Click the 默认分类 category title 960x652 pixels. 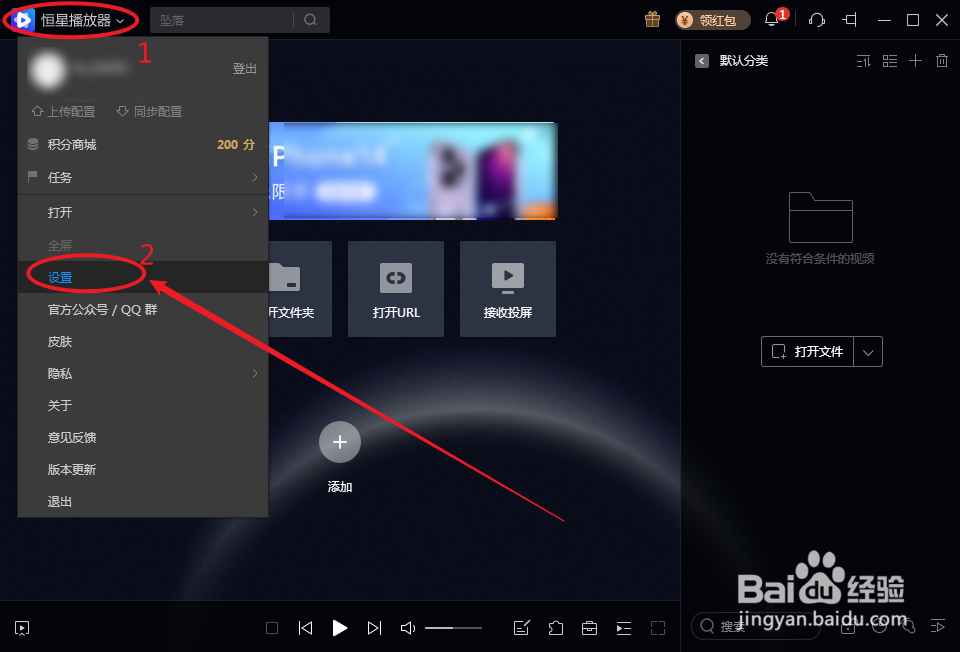point(744,61)
